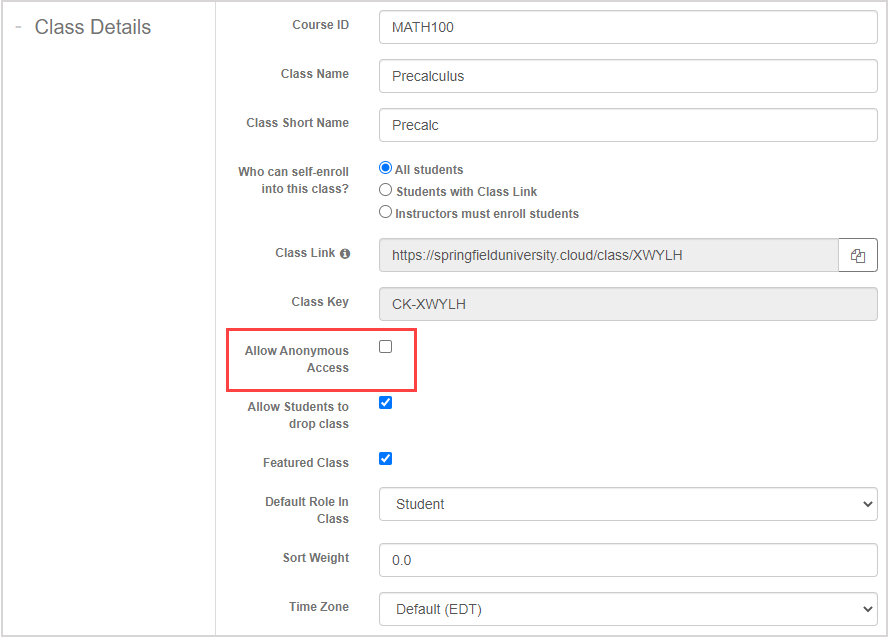The height and width of the screenshot is (637, 888).
Task: Select the All students radio button
Action: coord(386,169)
